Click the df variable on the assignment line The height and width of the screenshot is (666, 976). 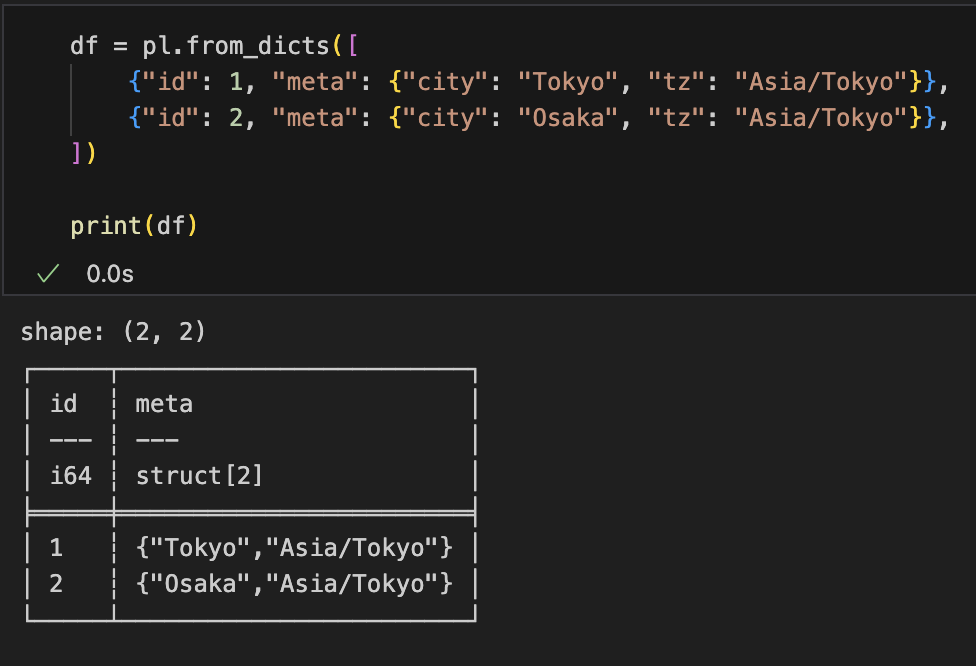click(x=84, y=46)
